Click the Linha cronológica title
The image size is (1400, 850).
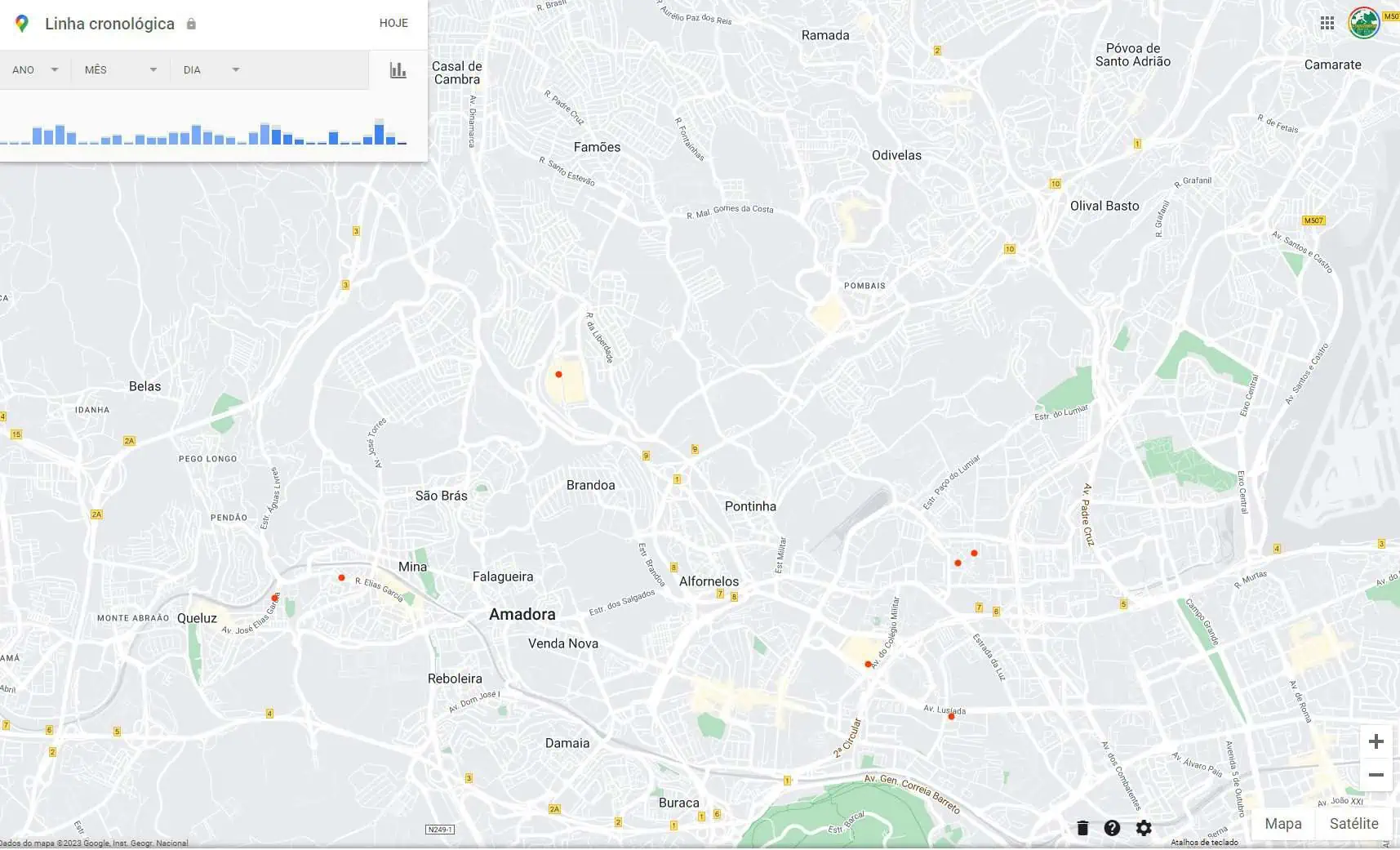[109, 24]
